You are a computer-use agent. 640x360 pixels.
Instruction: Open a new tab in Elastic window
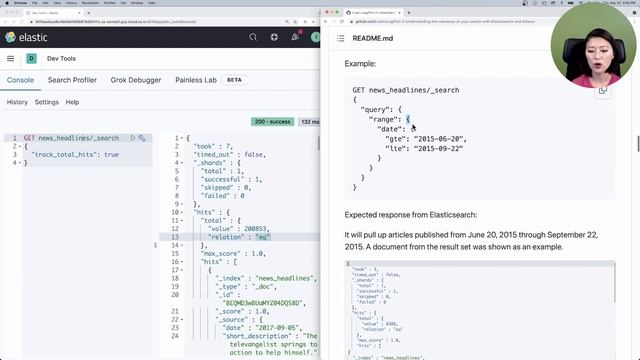pos(89,13)
